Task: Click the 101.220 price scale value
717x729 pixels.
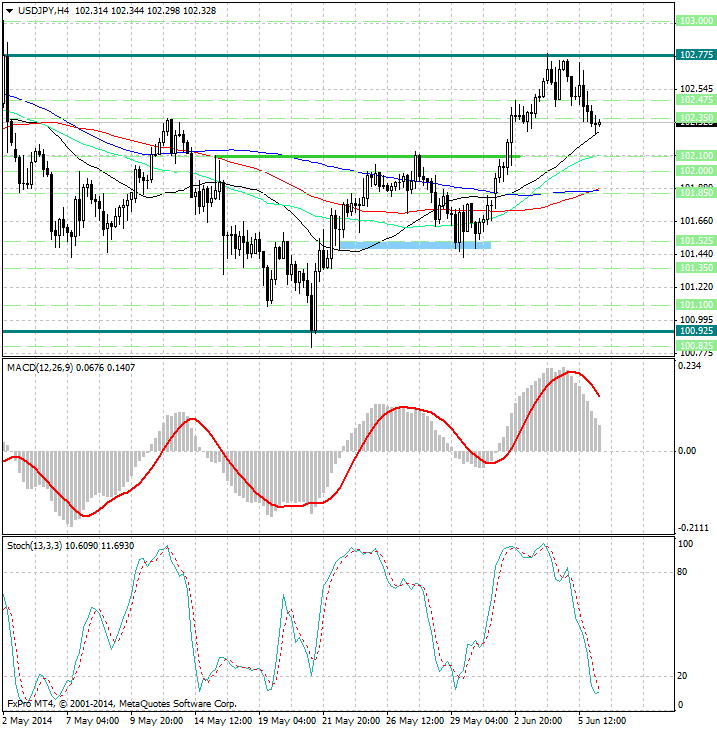Action: [x=696, y=286]
